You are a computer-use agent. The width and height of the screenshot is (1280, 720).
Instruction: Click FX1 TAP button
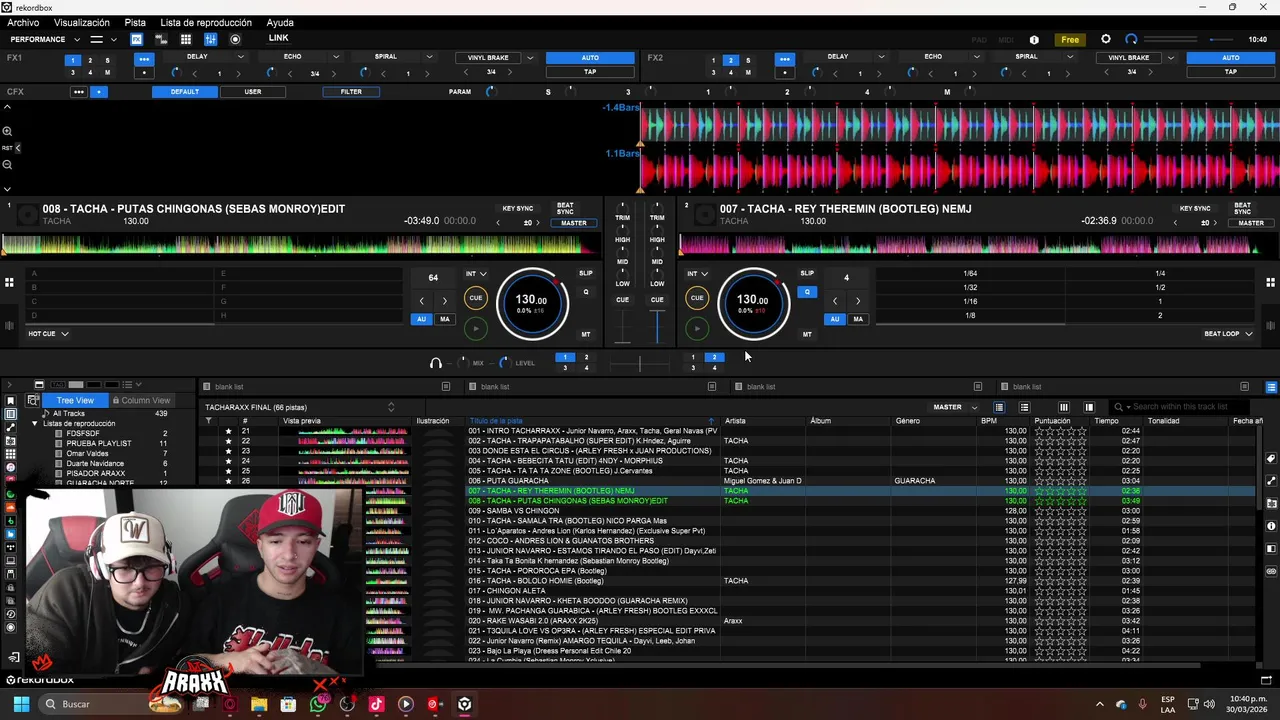click(590, 72)
